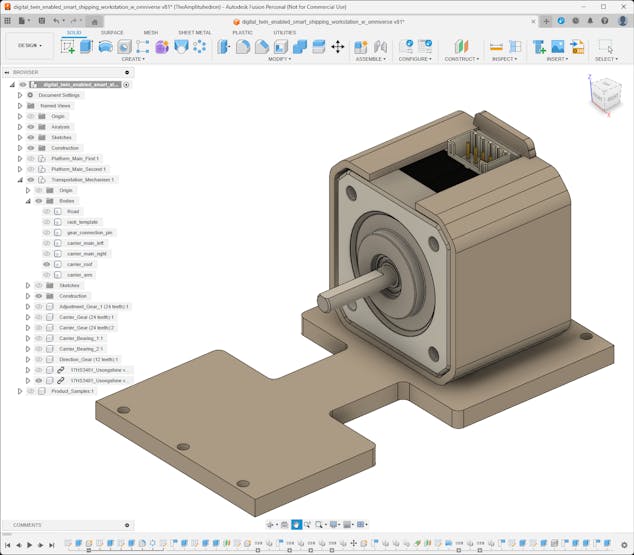The height and width of the screenshot is (555, 634).
Task: Show the Platform_Main_First:1 component via its eye icon
Action: [x=31, y=158]
